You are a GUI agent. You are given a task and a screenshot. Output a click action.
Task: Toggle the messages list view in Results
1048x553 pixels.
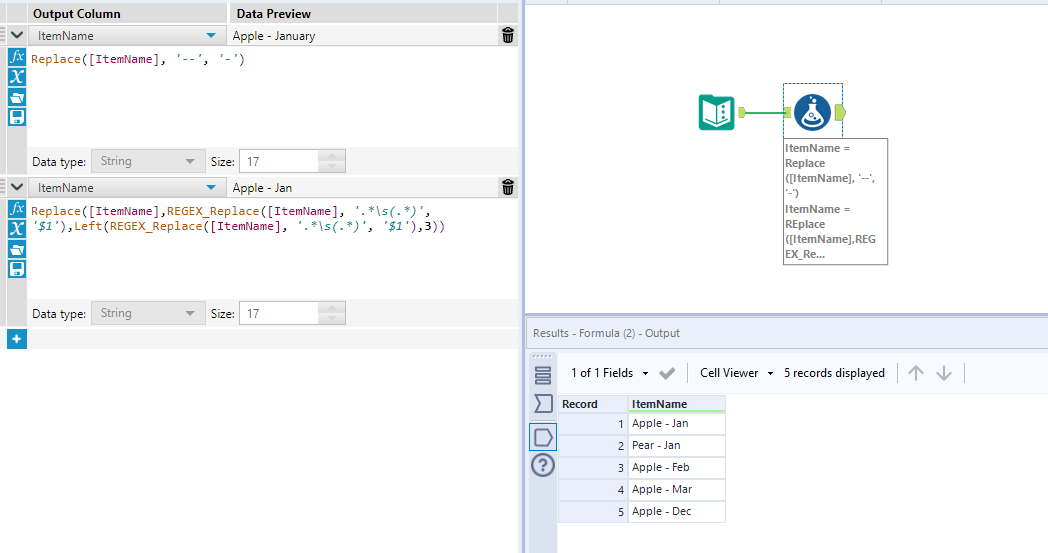543,376
